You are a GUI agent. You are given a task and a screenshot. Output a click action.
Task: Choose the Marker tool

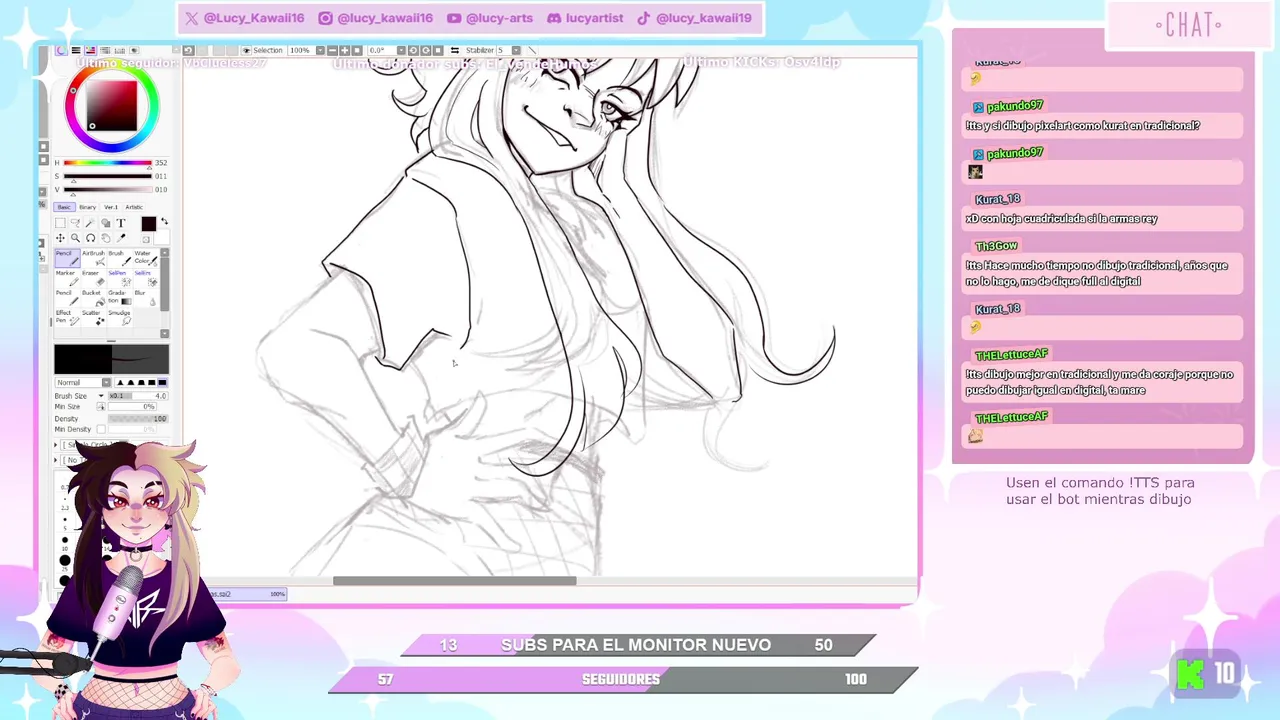(x=68, y=279)
